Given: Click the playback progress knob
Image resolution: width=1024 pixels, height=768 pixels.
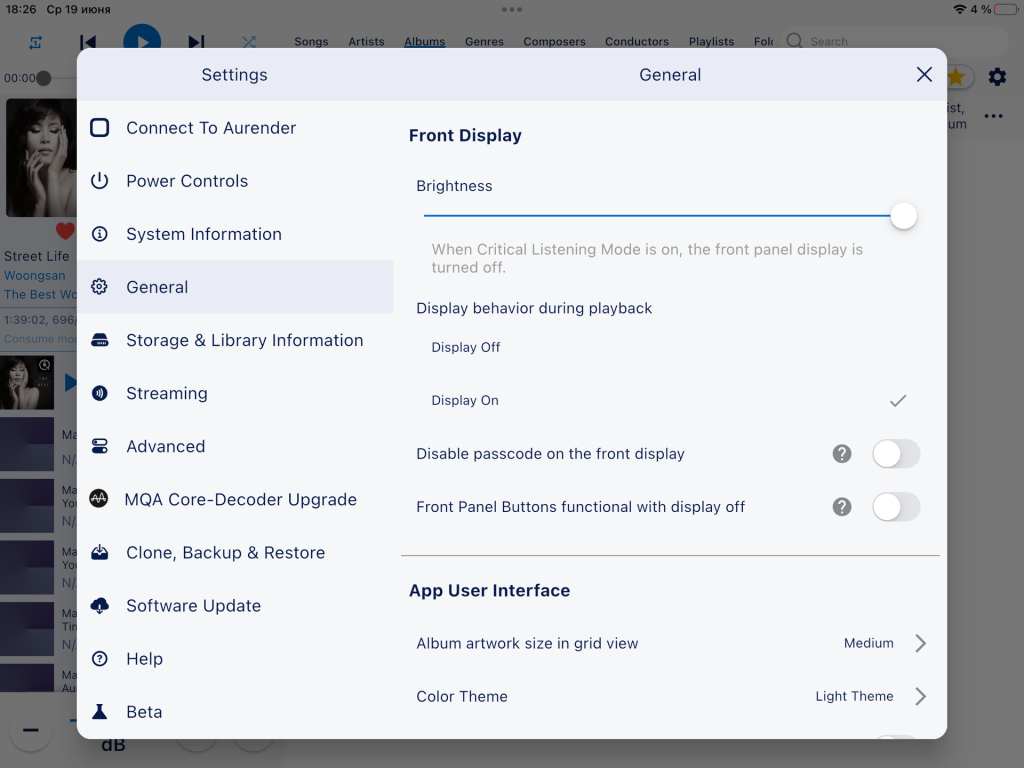Looking at the screenshot, I should 44,78.
